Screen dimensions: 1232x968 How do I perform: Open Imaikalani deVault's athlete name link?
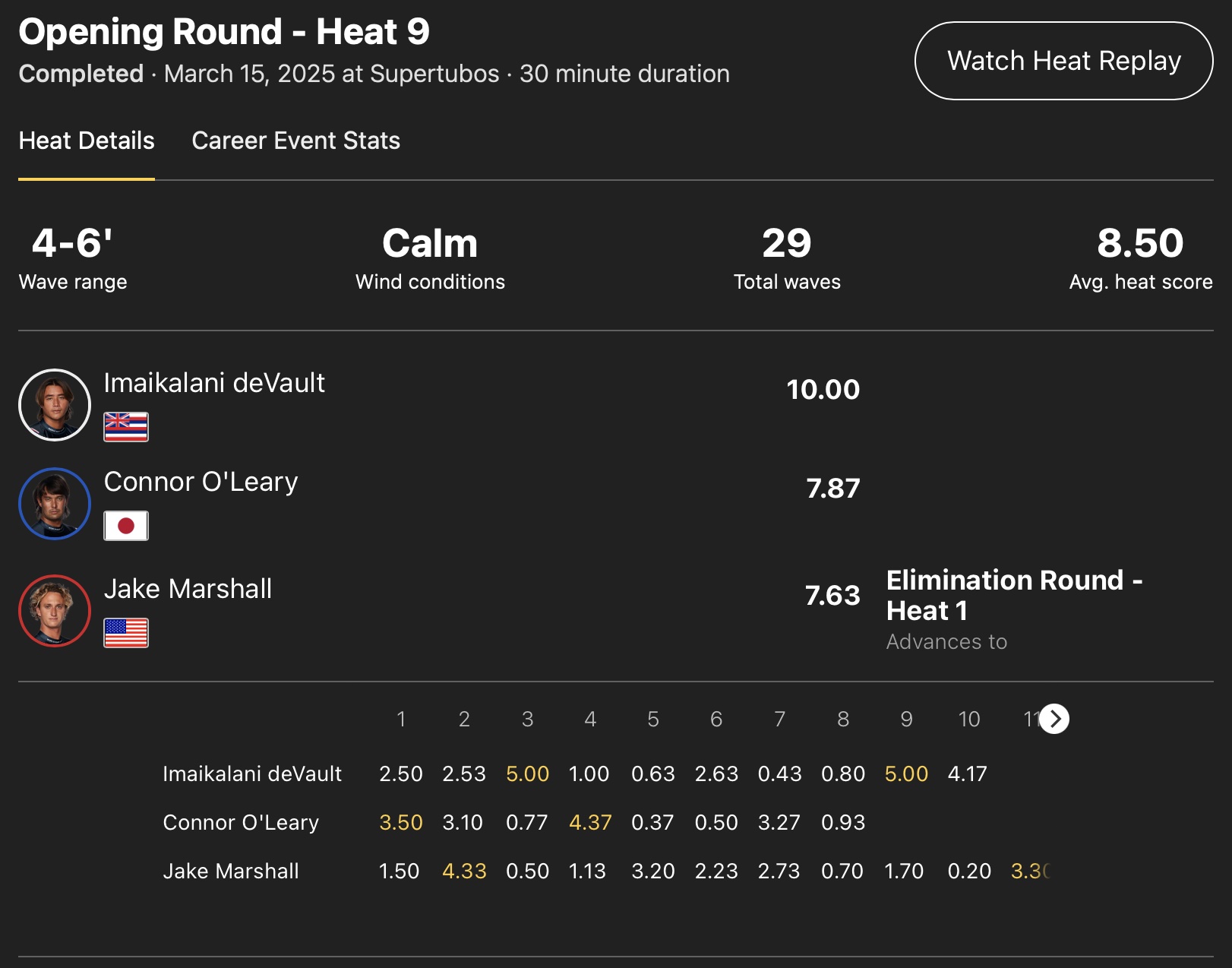coord(214,383)
